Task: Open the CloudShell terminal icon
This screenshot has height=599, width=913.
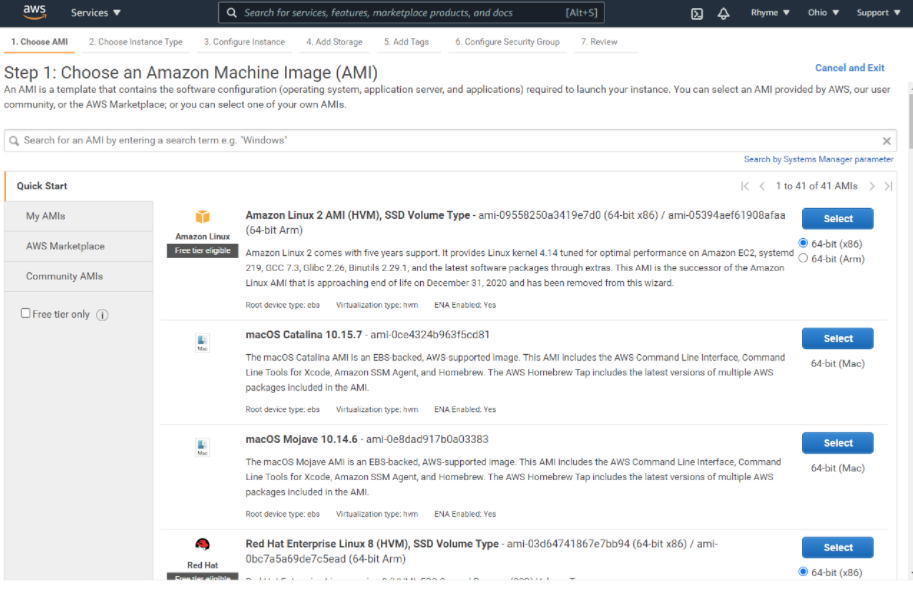Action: (696, 13)
